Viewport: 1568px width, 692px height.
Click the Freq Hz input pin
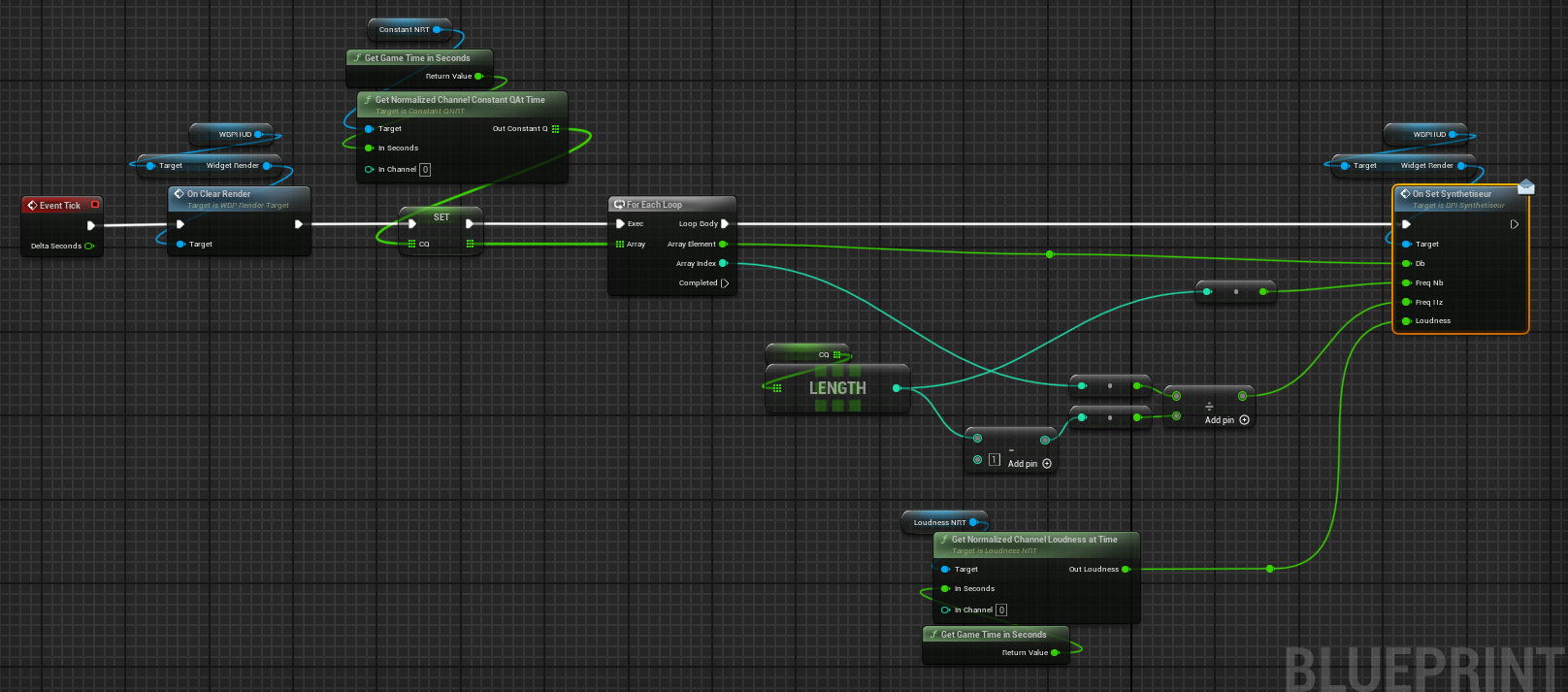click(1406, 302)
